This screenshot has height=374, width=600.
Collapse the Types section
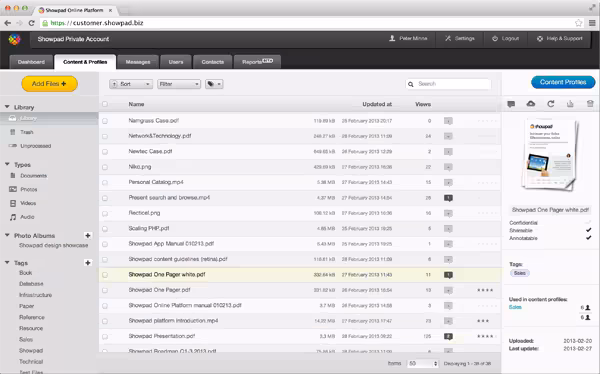(7, 164)
